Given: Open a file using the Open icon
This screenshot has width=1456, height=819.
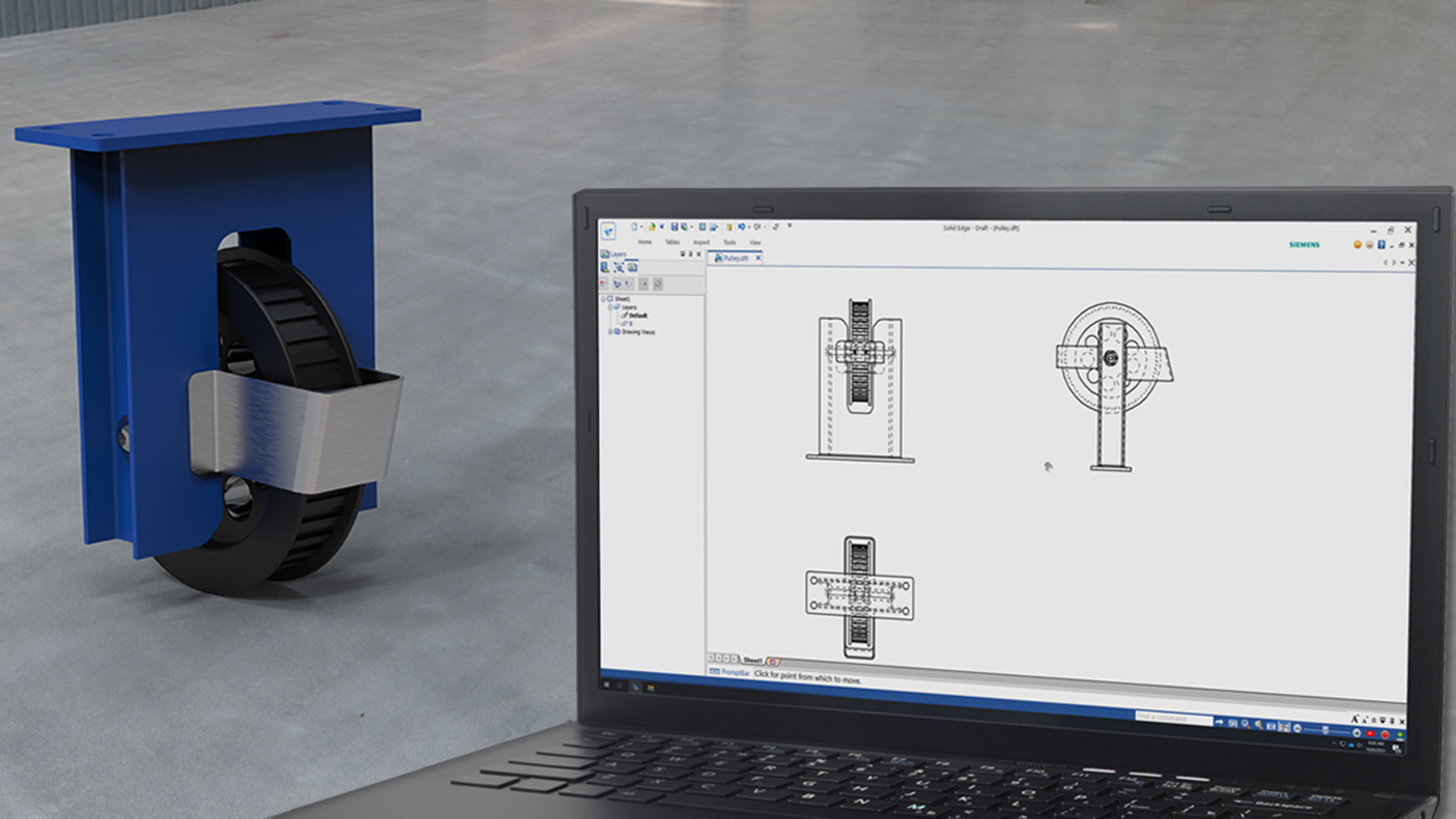Looking at the screenshot, I should (x=652, y=226).
